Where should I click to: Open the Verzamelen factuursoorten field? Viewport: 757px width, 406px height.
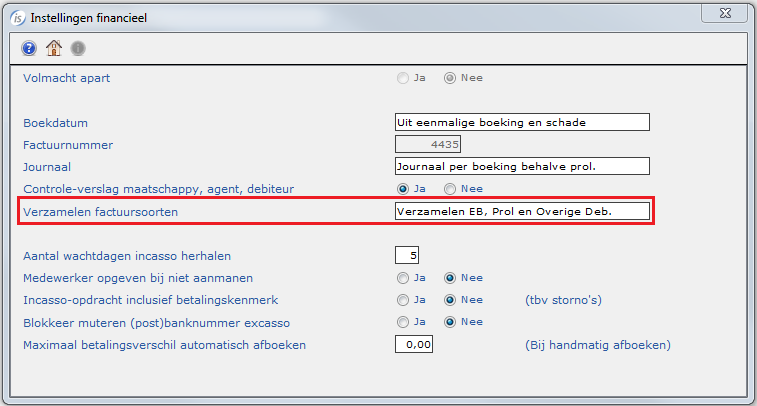click(522, 211)
